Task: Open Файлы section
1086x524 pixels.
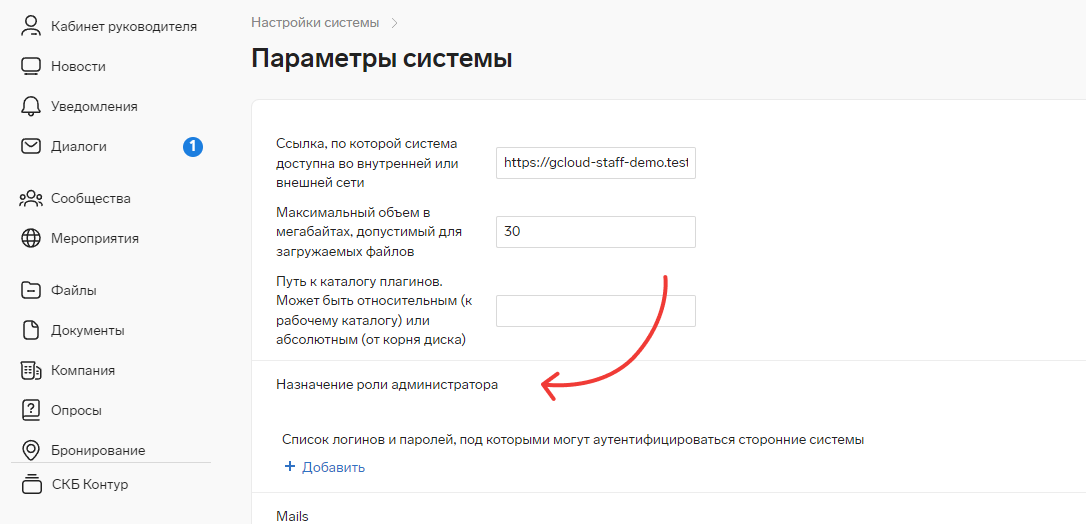Action: coord(73,290)
